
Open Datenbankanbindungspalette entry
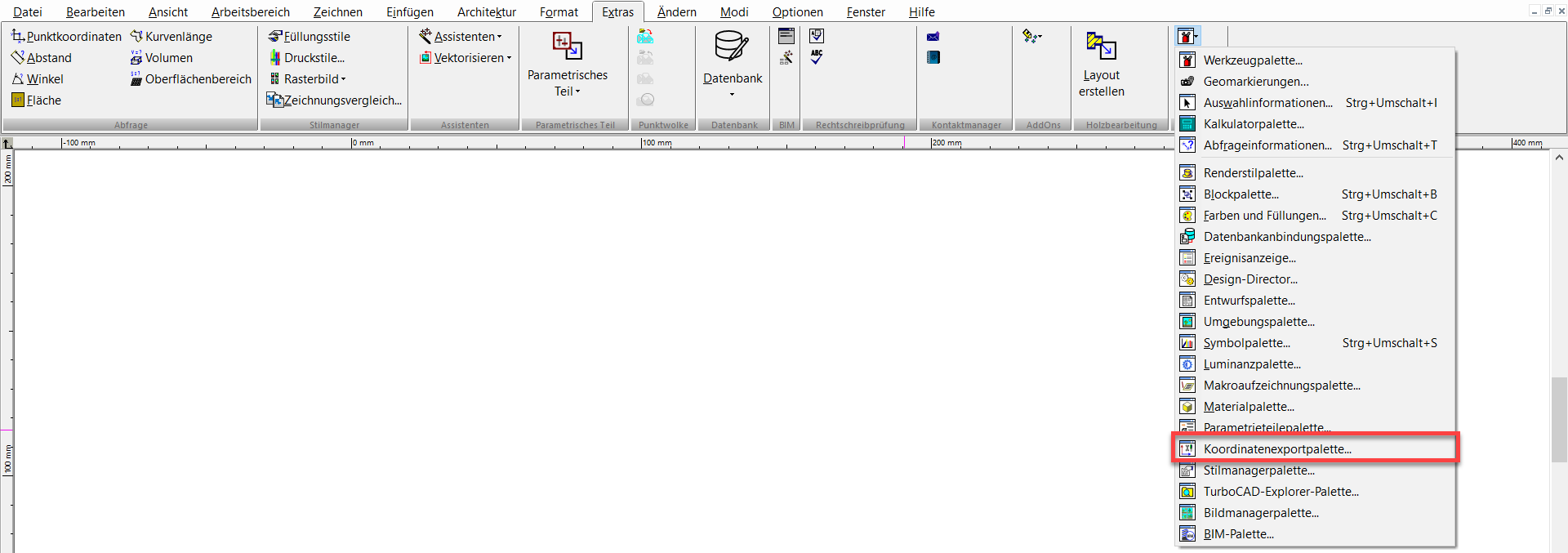pos(1315,237)
